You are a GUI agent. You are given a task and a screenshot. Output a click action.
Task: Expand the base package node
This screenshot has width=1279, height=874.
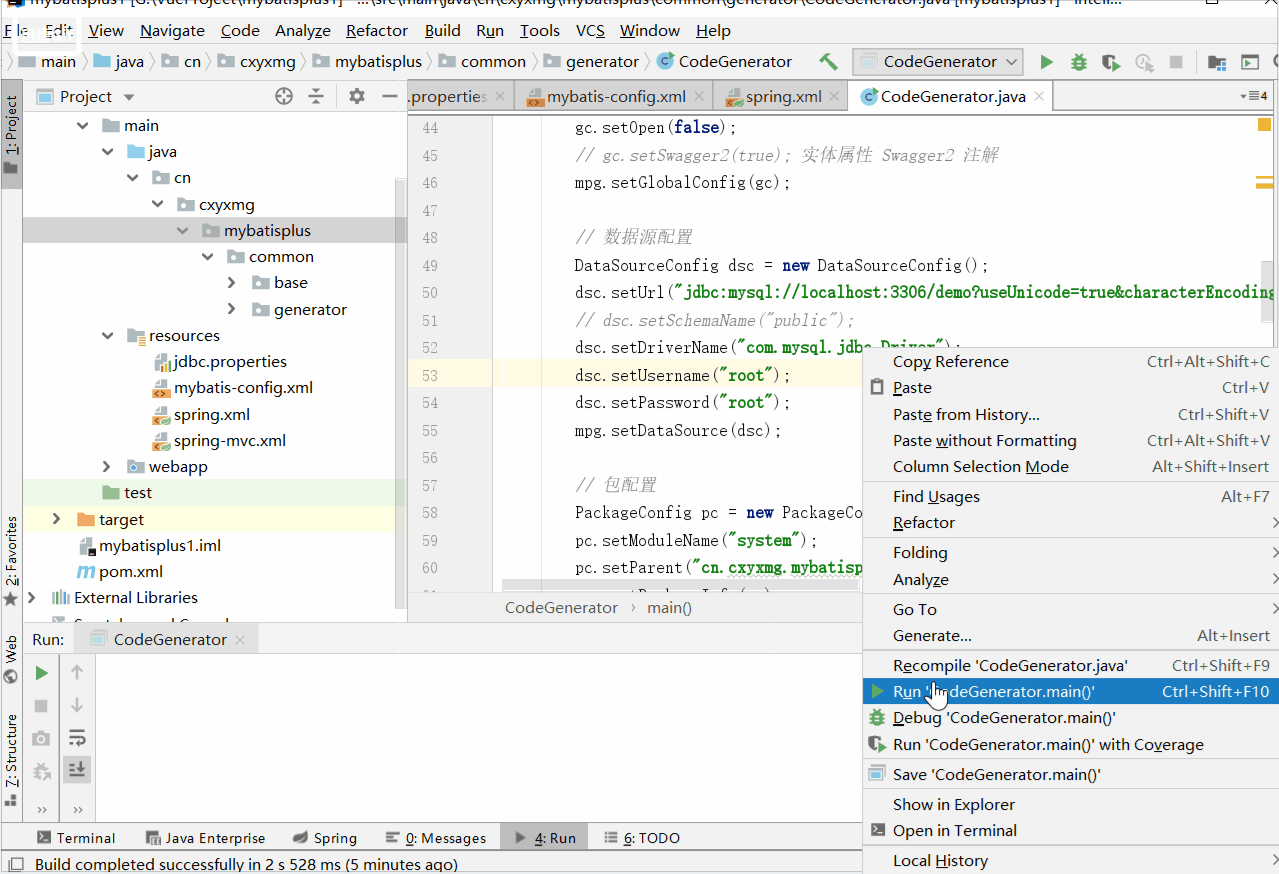click(232, 283)
